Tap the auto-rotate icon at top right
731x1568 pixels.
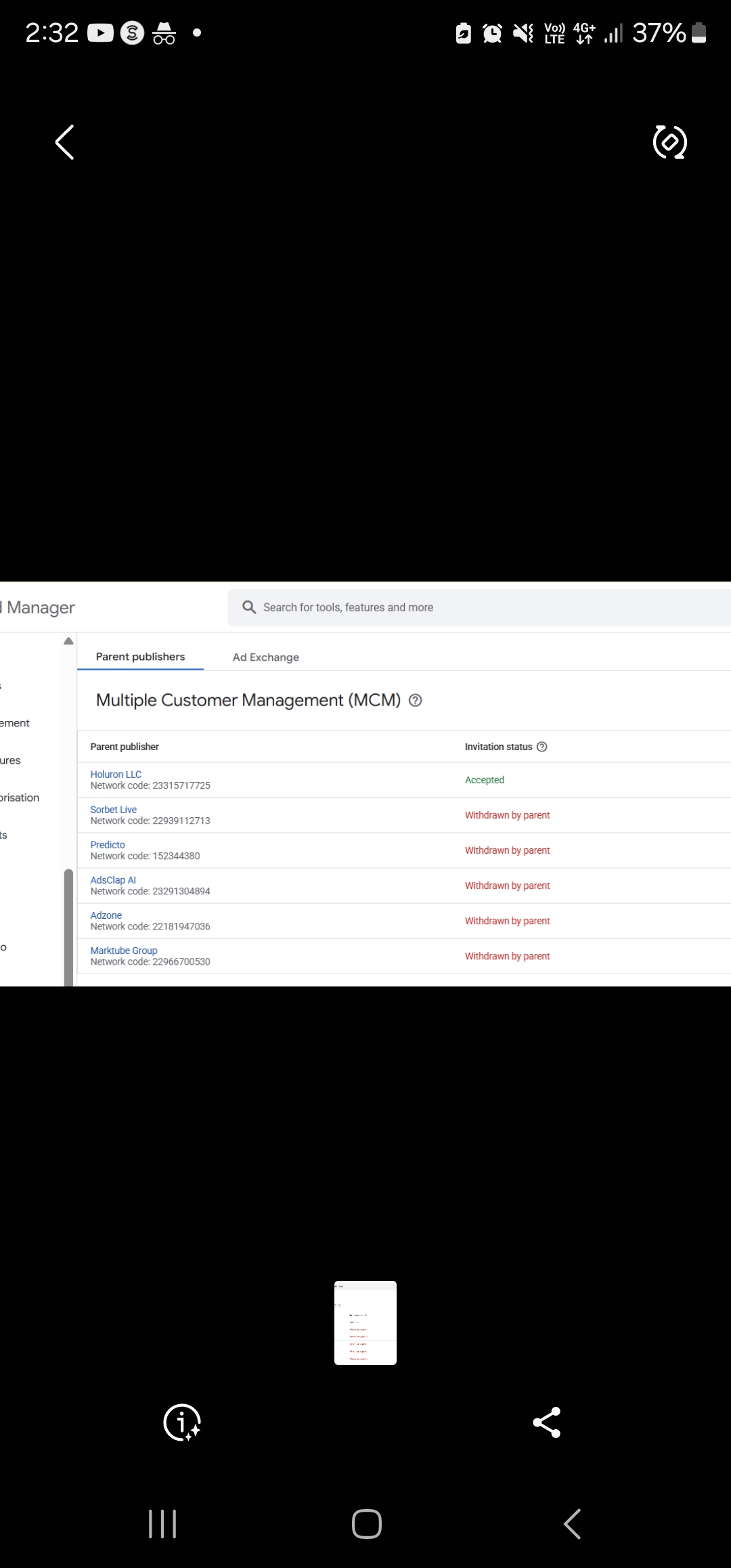[669, 142]
